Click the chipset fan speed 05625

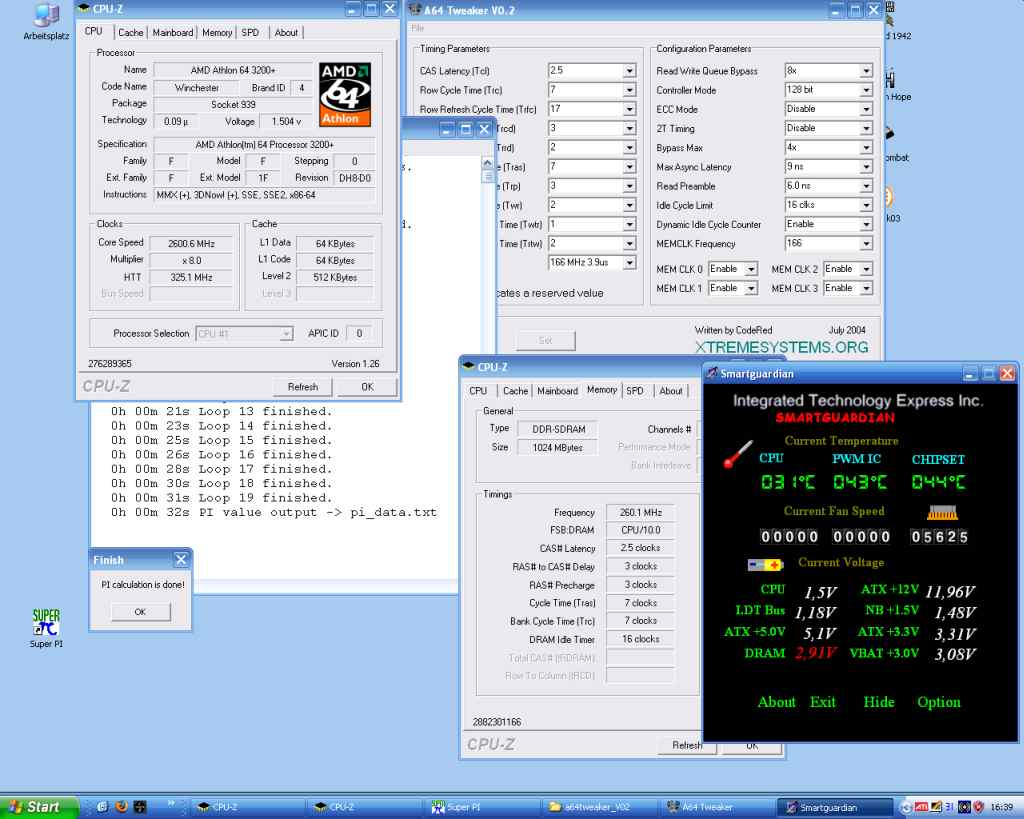coord(939,537)
